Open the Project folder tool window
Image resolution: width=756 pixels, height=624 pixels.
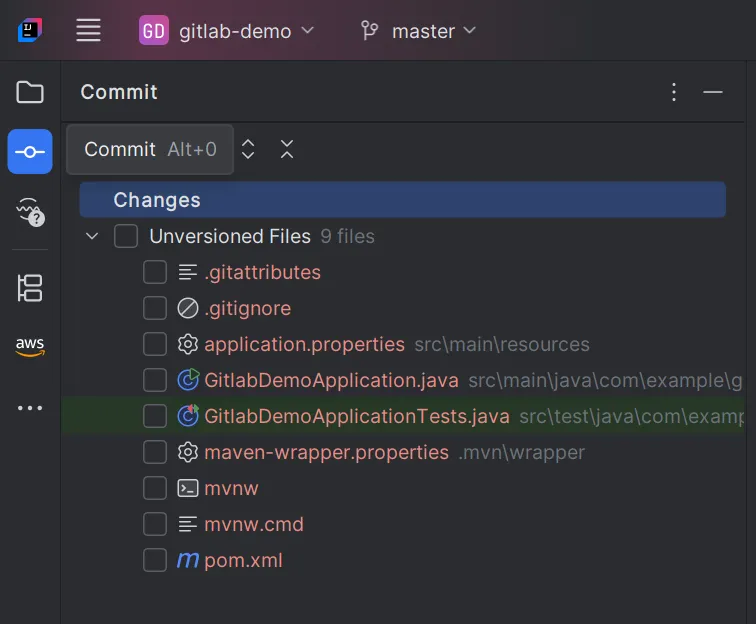30,93
